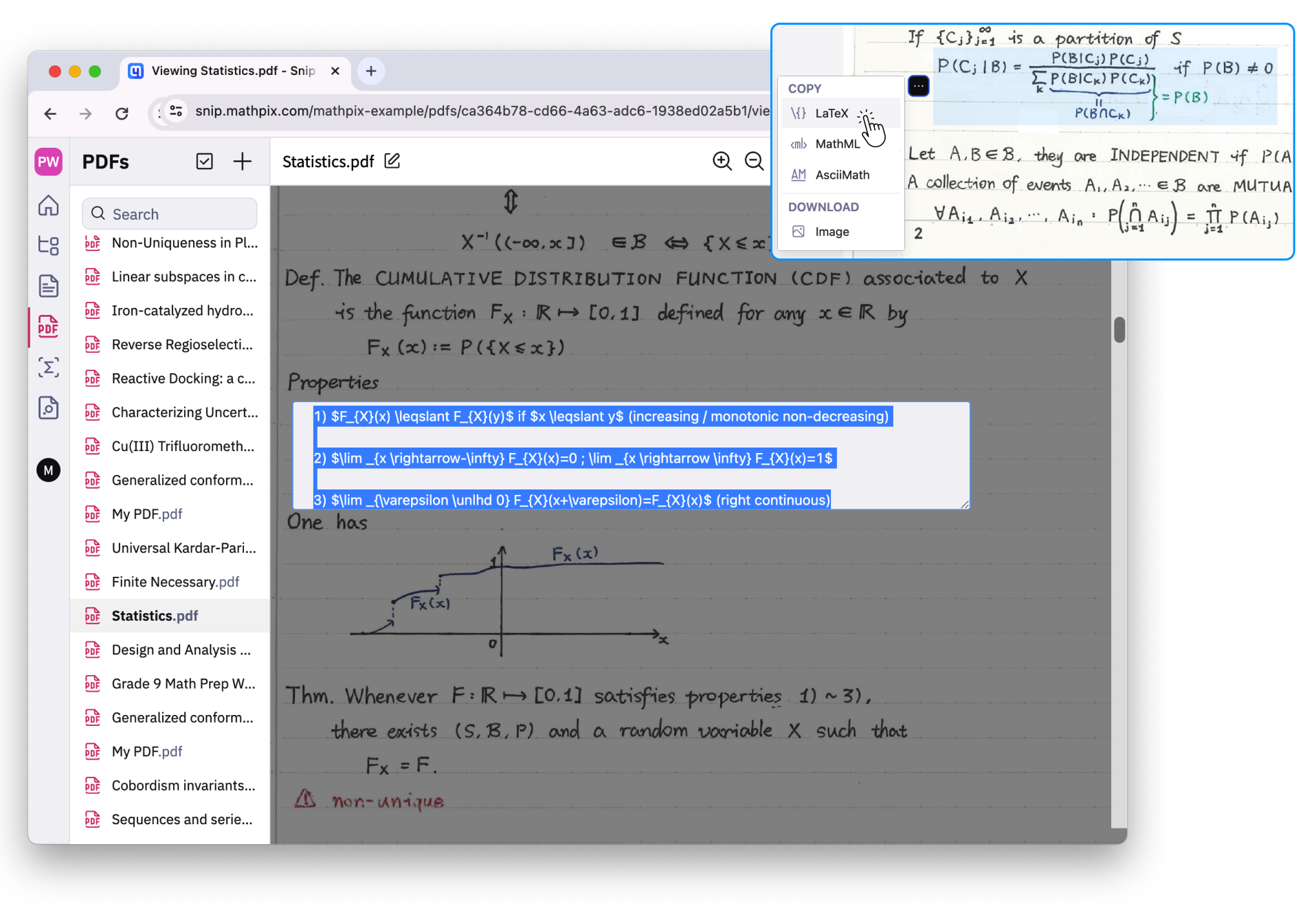Open the Snips tree panel in the sidebar

[48, 245]
